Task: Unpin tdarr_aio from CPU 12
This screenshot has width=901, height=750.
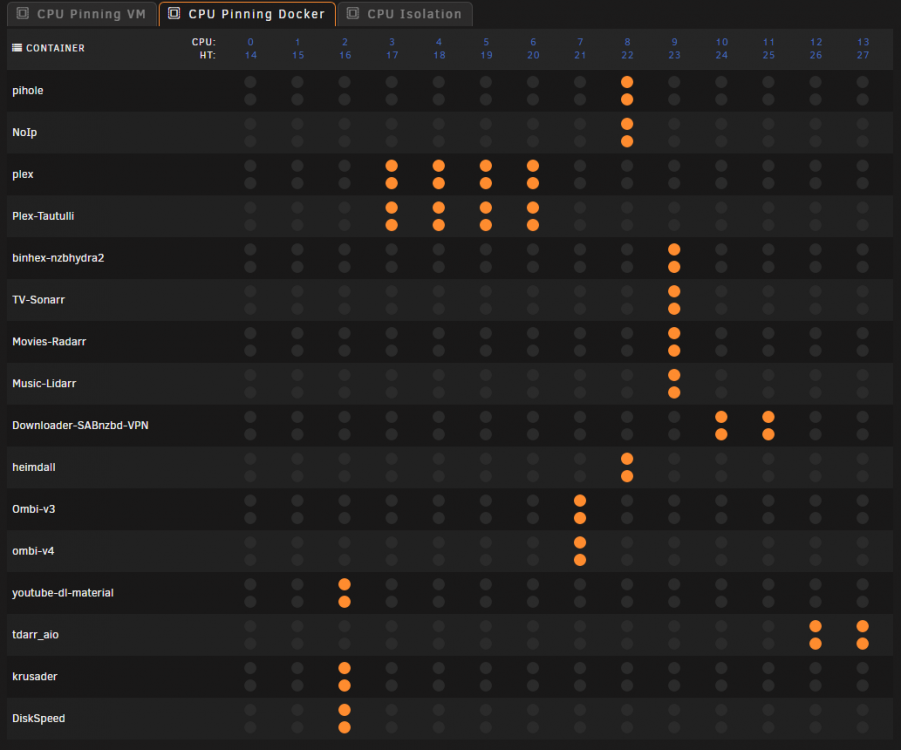Action: tap(815, 626)
